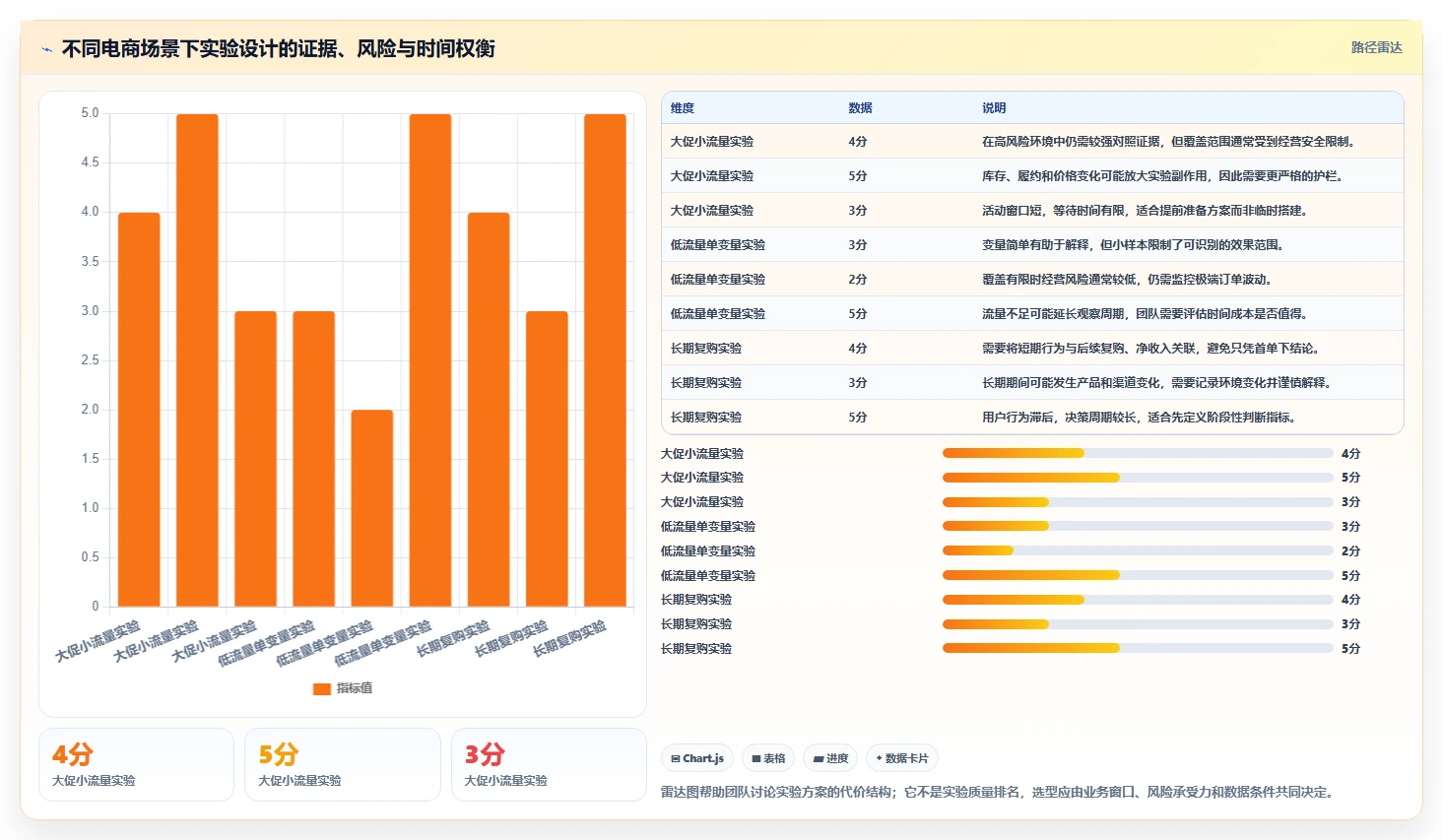Click the 大促小流量实验 chart bar at value 5
Image resolution: width=1443 pixels, height=840 pixels.
[x=197, y=360]
